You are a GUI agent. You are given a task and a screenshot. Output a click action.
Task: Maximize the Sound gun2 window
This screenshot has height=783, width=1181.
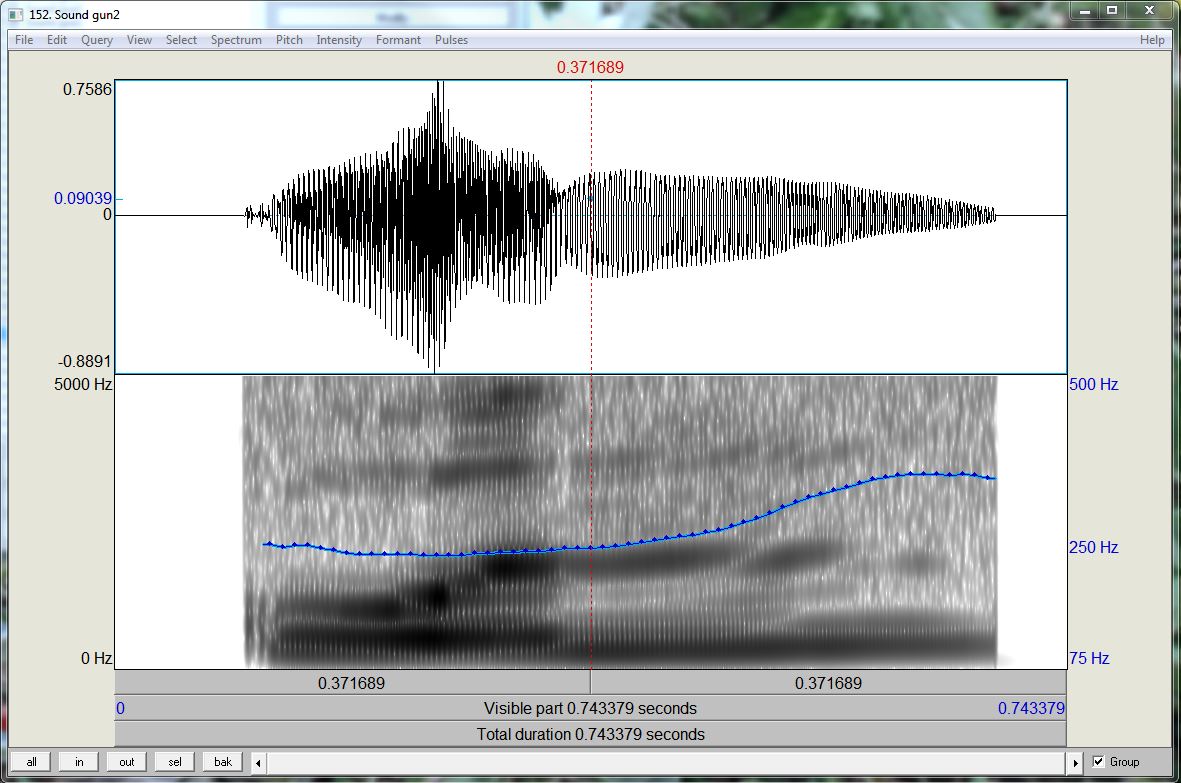pyautogui.click(x=1112, y=11)
